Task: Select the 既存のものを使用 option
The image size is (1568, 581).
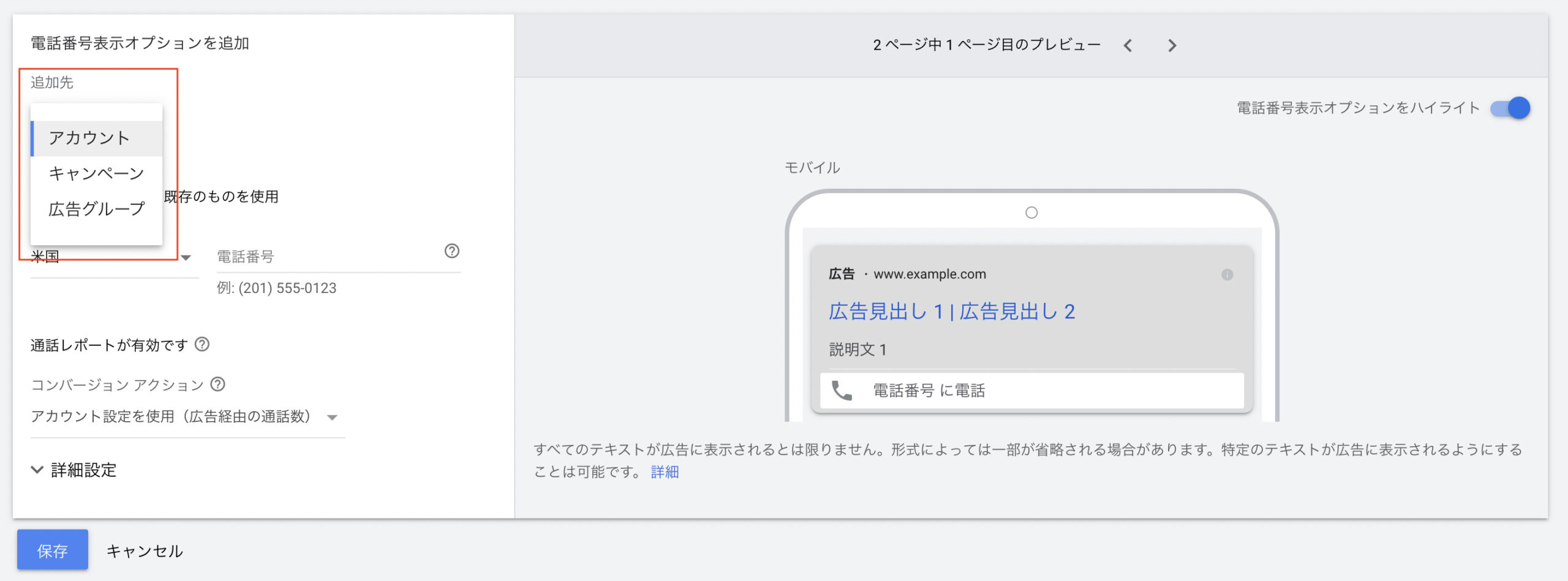Action: pos(221,197)
